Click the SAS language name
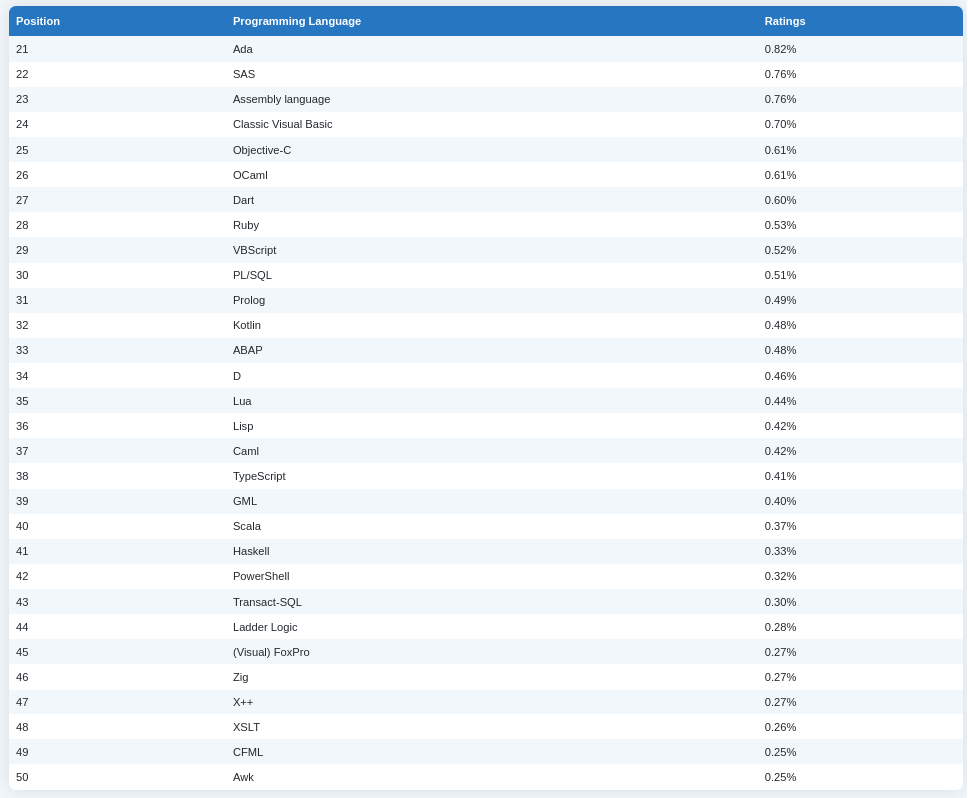The width and height of the screenshot is (968, 798). (x=244, y=74)
